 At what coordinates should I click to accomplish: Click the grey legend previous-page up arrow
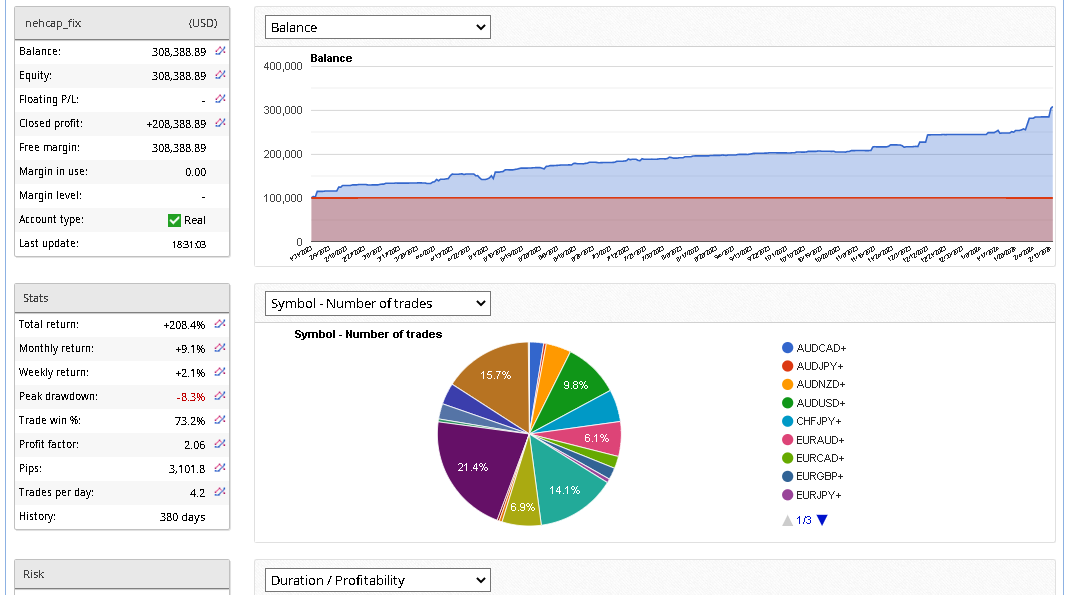pyautogui.click(x=788, y=520)
